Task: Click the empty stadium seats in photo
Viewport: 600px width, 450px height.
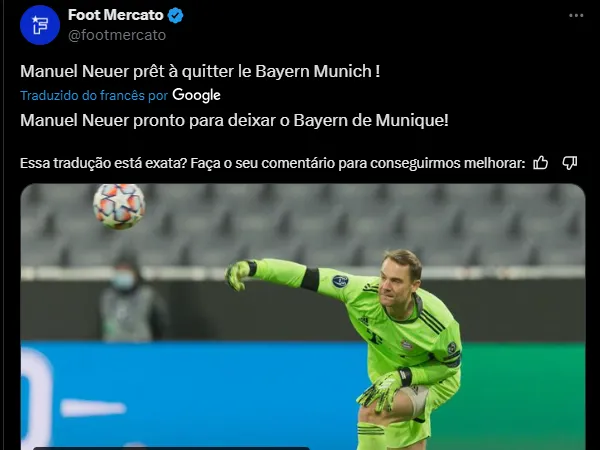Action: [x=302, y=224]
